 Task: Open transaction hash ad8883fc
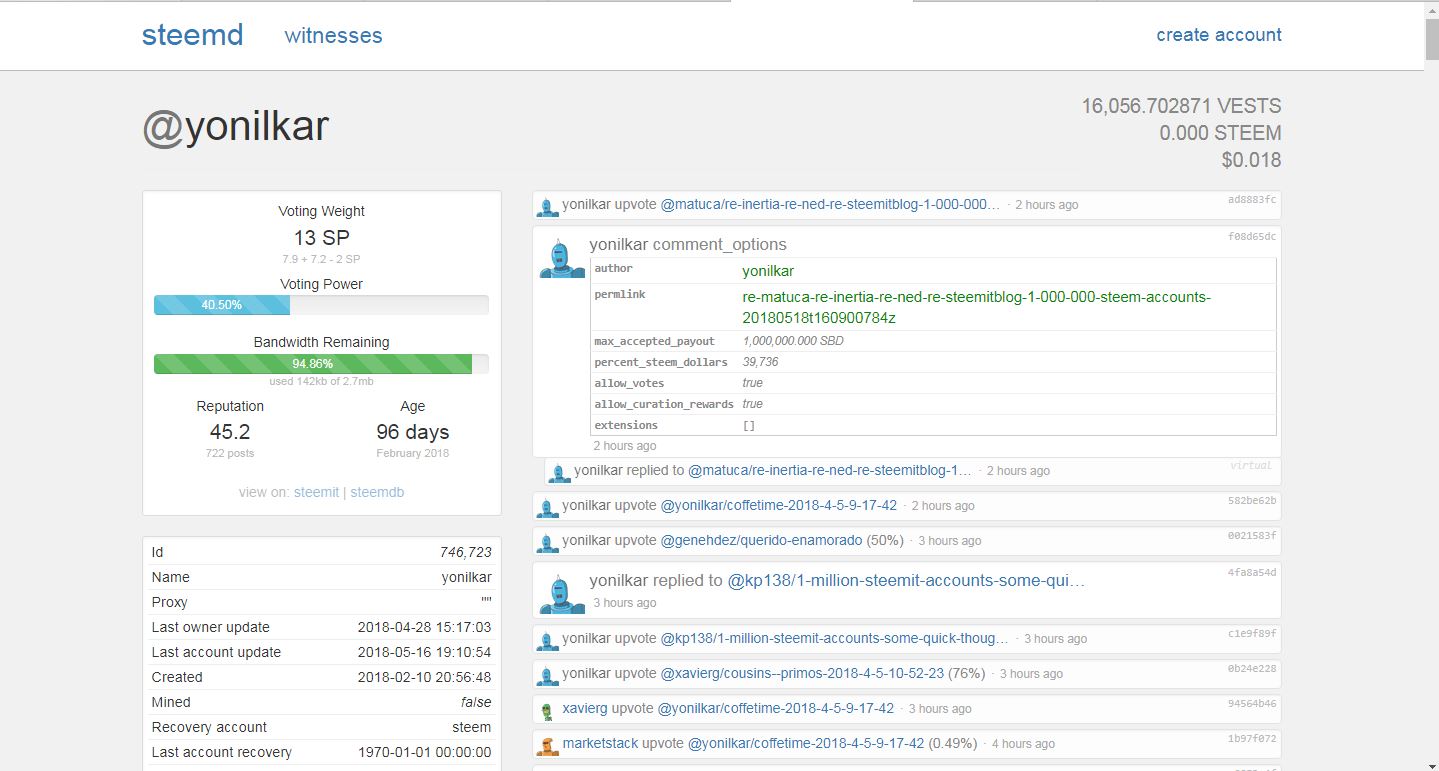[x=1252, y=200]
